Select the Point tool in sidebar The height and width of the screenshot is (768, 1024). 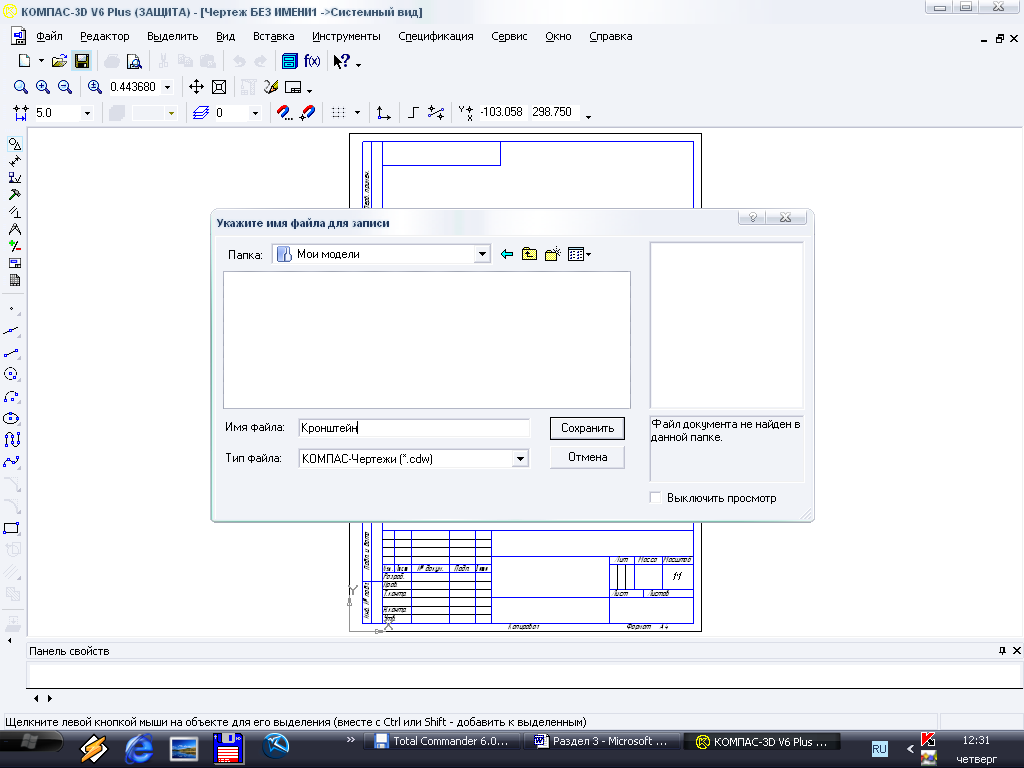coord(12,309)
